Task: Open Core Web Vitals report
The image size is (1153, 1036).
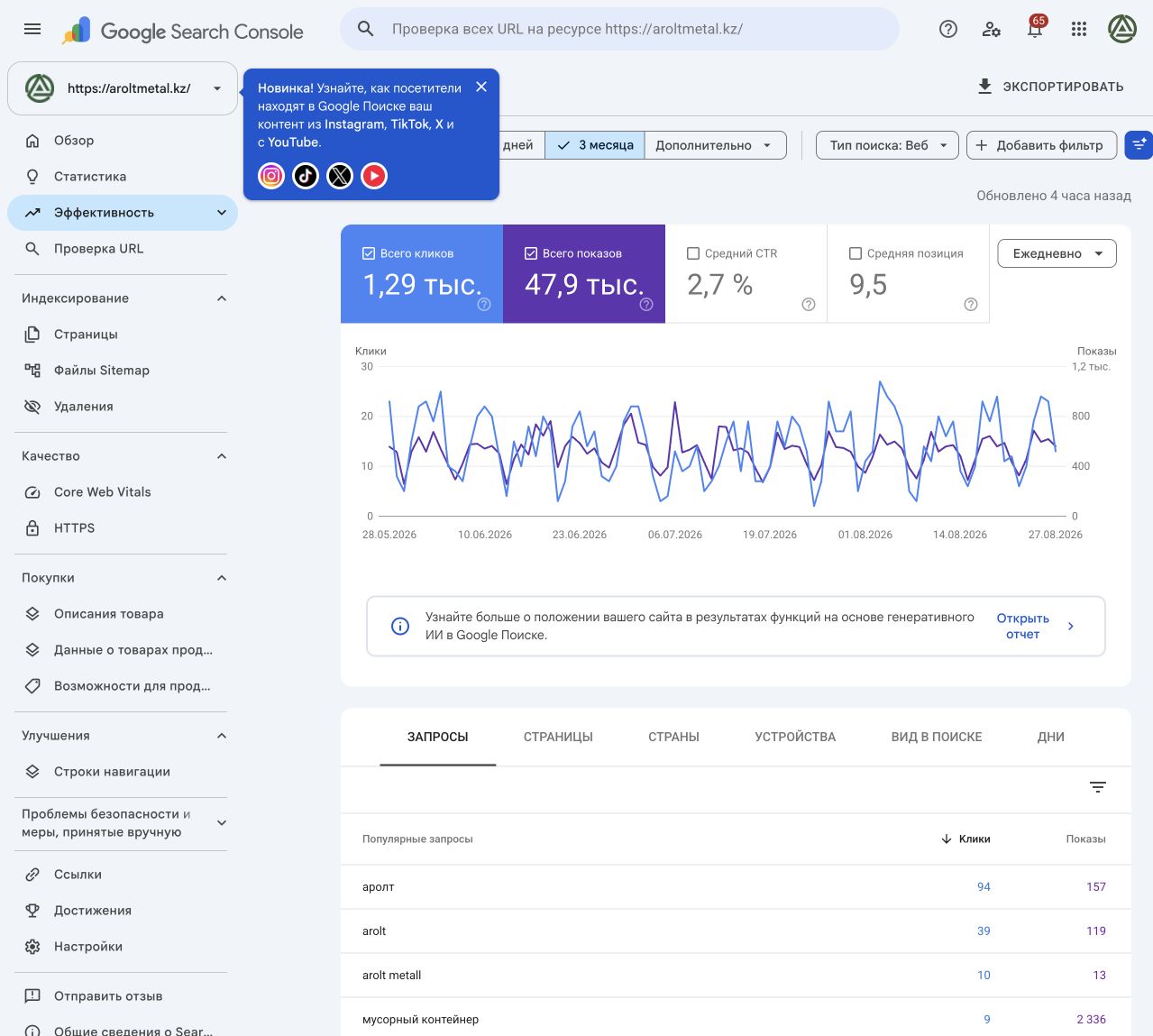Action: [x=123, y=492]
